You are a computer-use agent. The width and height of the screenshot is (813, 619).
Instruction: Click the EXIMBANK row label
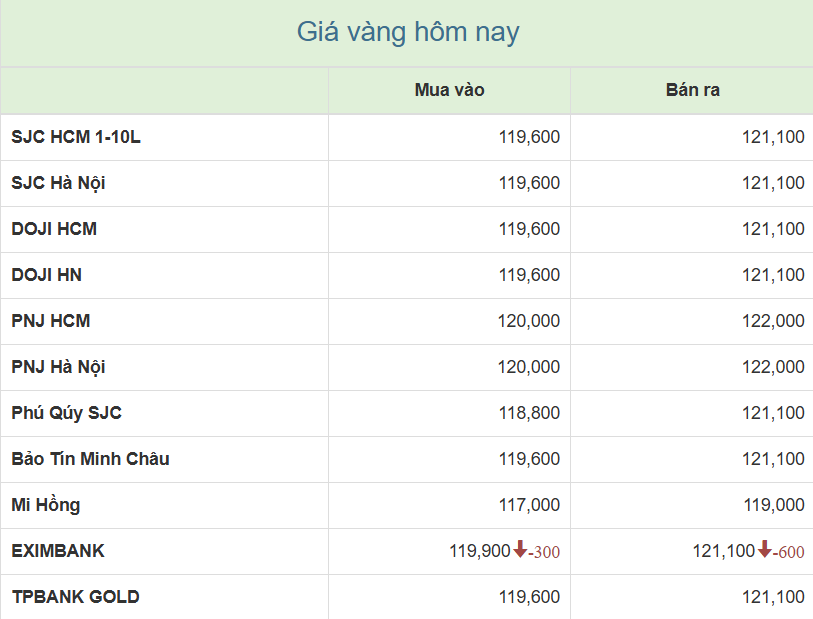58,551
